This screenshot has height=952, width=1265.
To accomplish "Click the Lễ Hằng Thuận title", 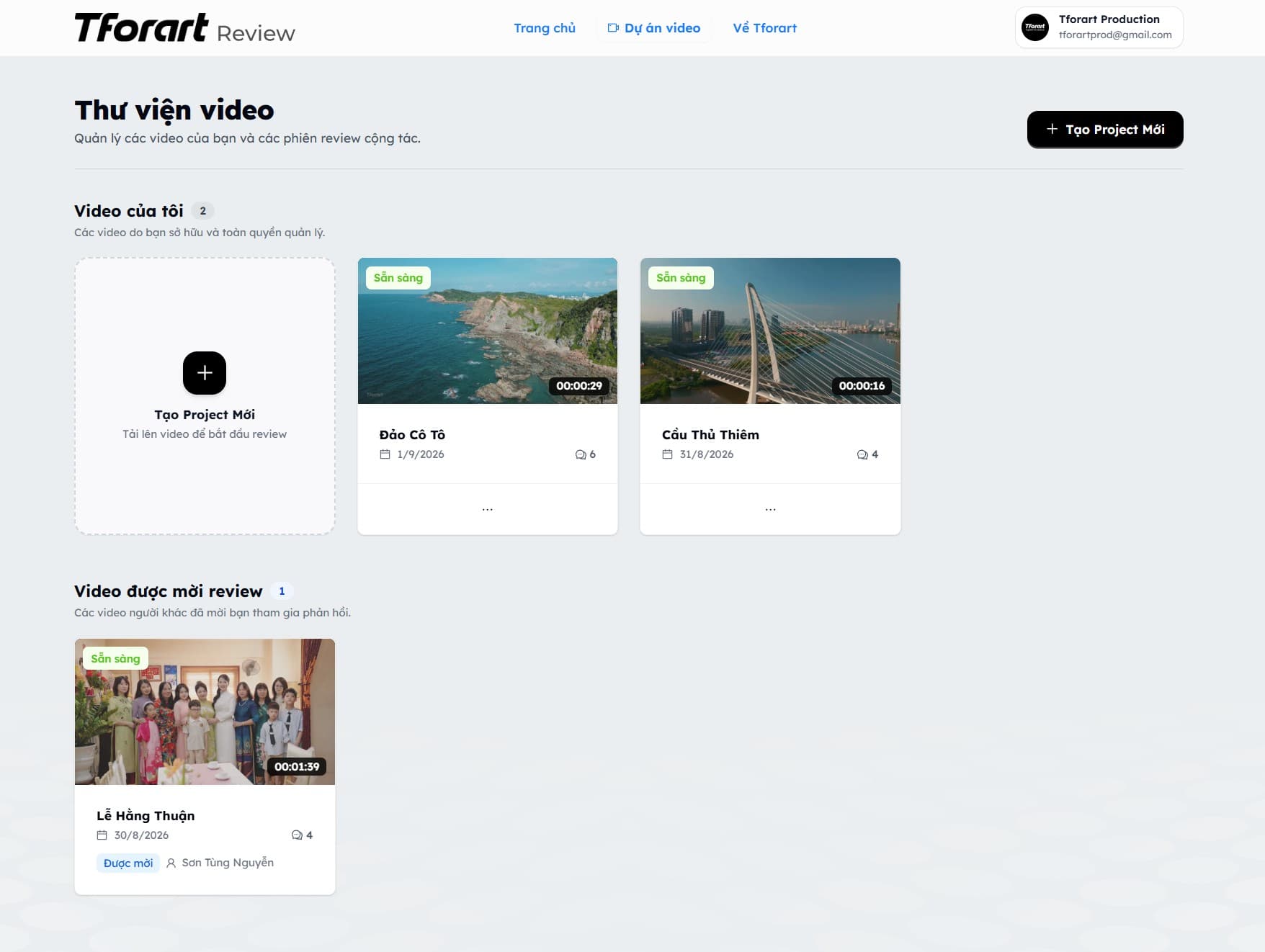I will (x=146, y=816).
